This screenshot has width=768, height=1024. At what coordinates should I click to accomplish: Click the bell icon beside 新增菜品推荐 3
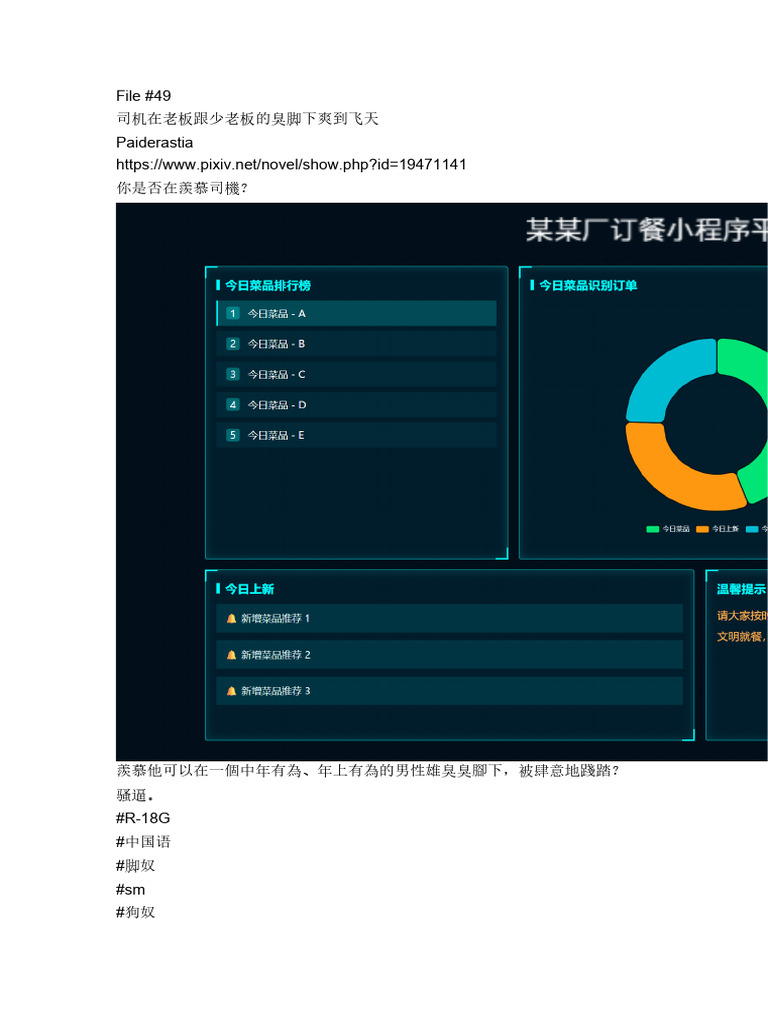click(231, 691)
